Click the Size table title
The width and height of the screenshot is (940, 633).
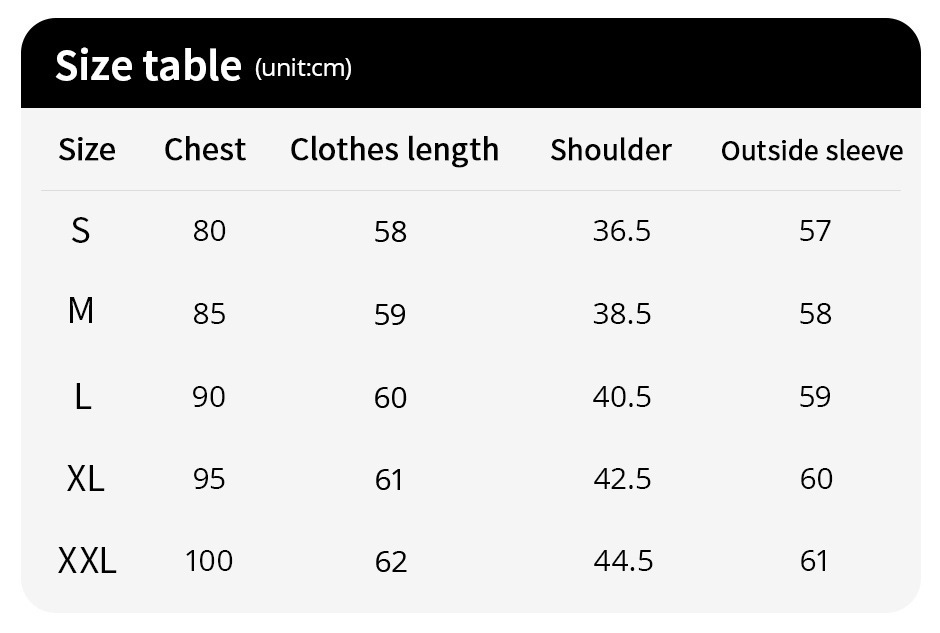[148, 65]
